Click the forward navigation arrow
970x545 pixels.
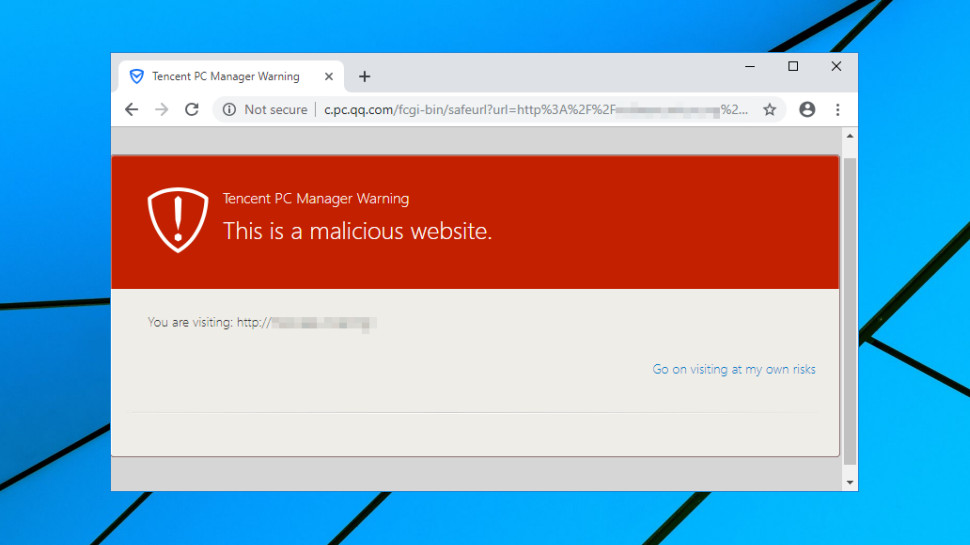pos(161,109)
